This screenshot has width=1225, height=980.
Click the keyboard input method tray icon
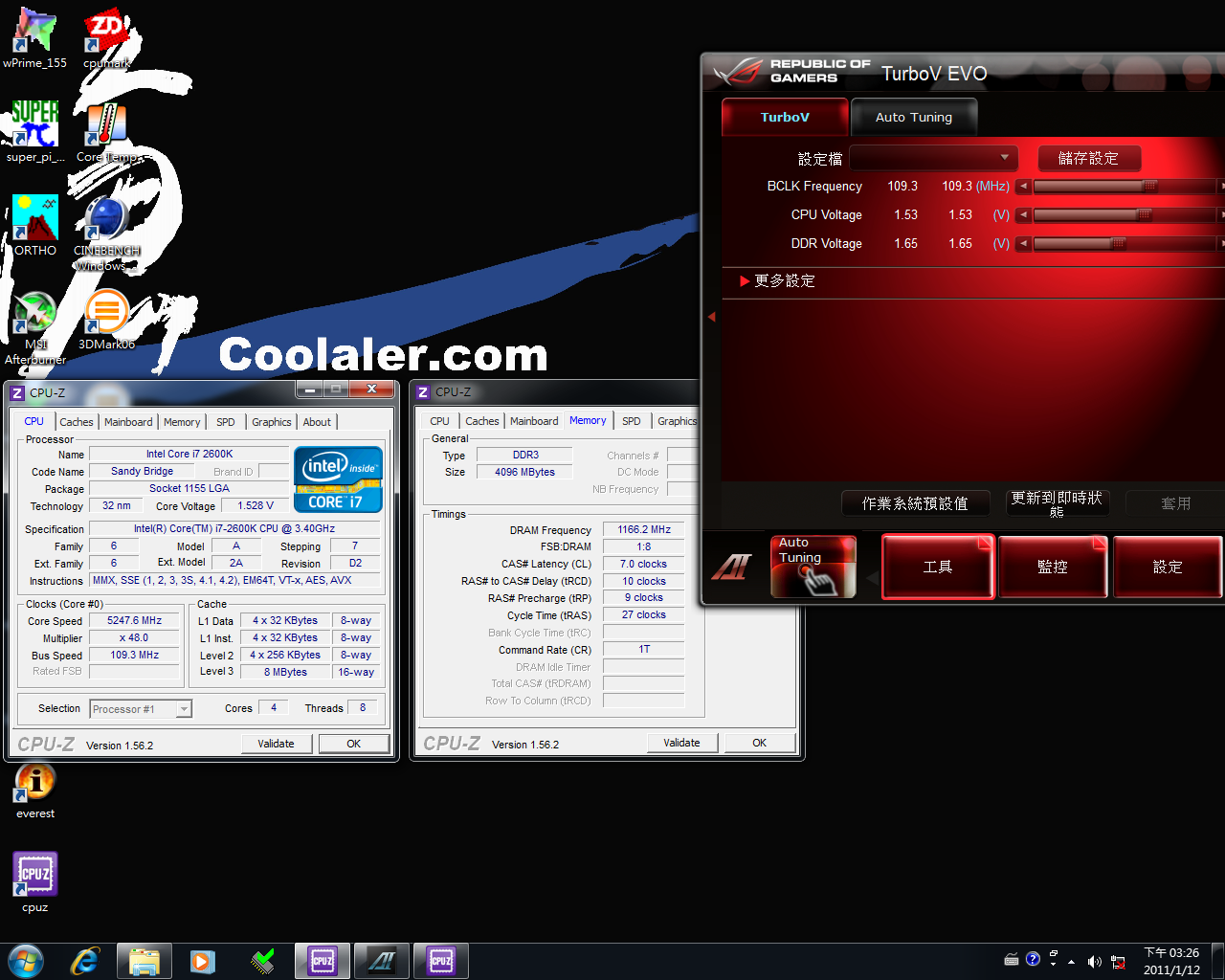click(1012, 959)
